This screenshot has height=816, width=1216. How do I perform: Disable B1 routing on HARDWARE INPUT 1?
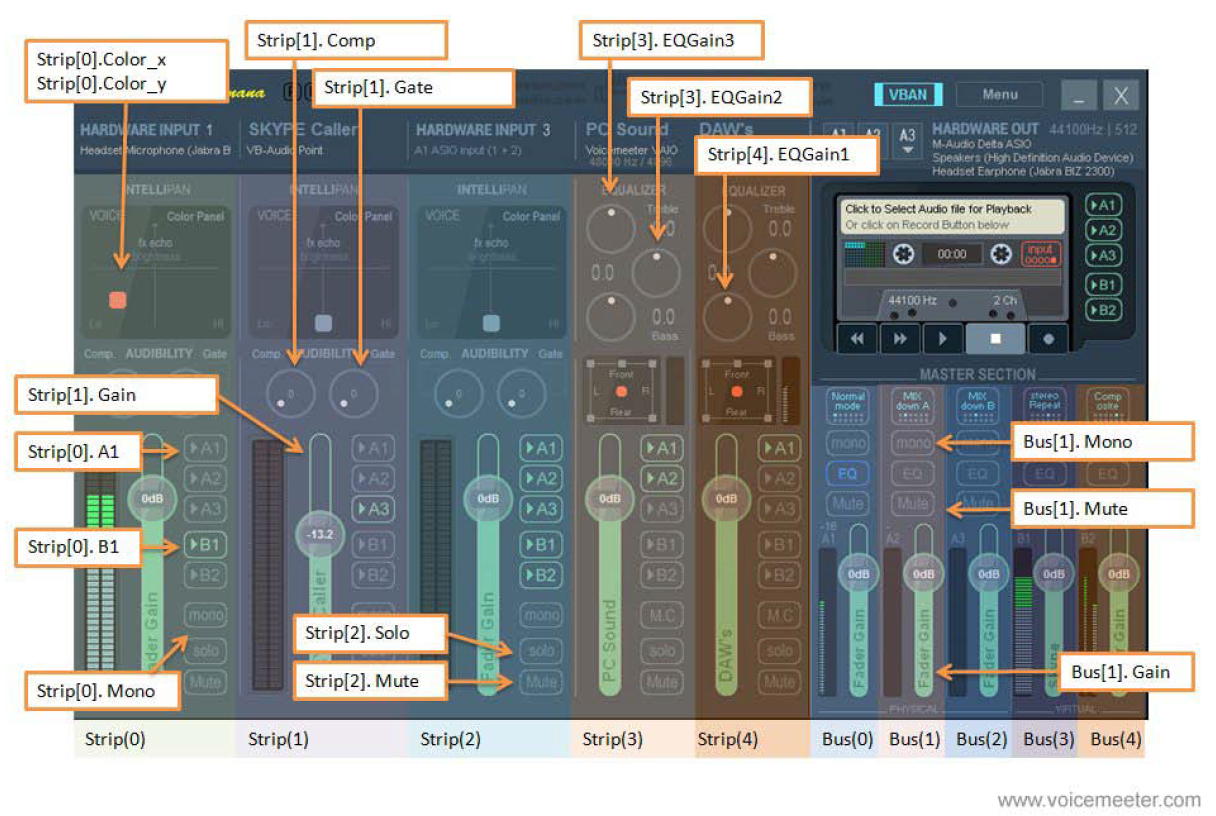coord(205,545)
